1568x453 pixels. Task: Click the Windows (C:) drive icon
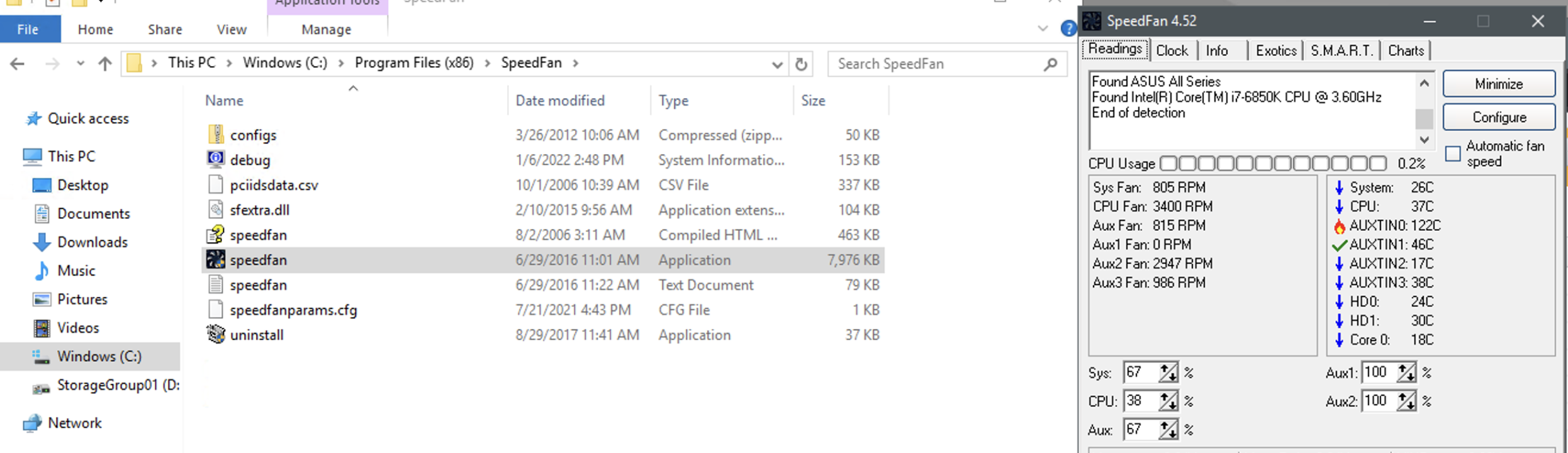tap(41, 357)
